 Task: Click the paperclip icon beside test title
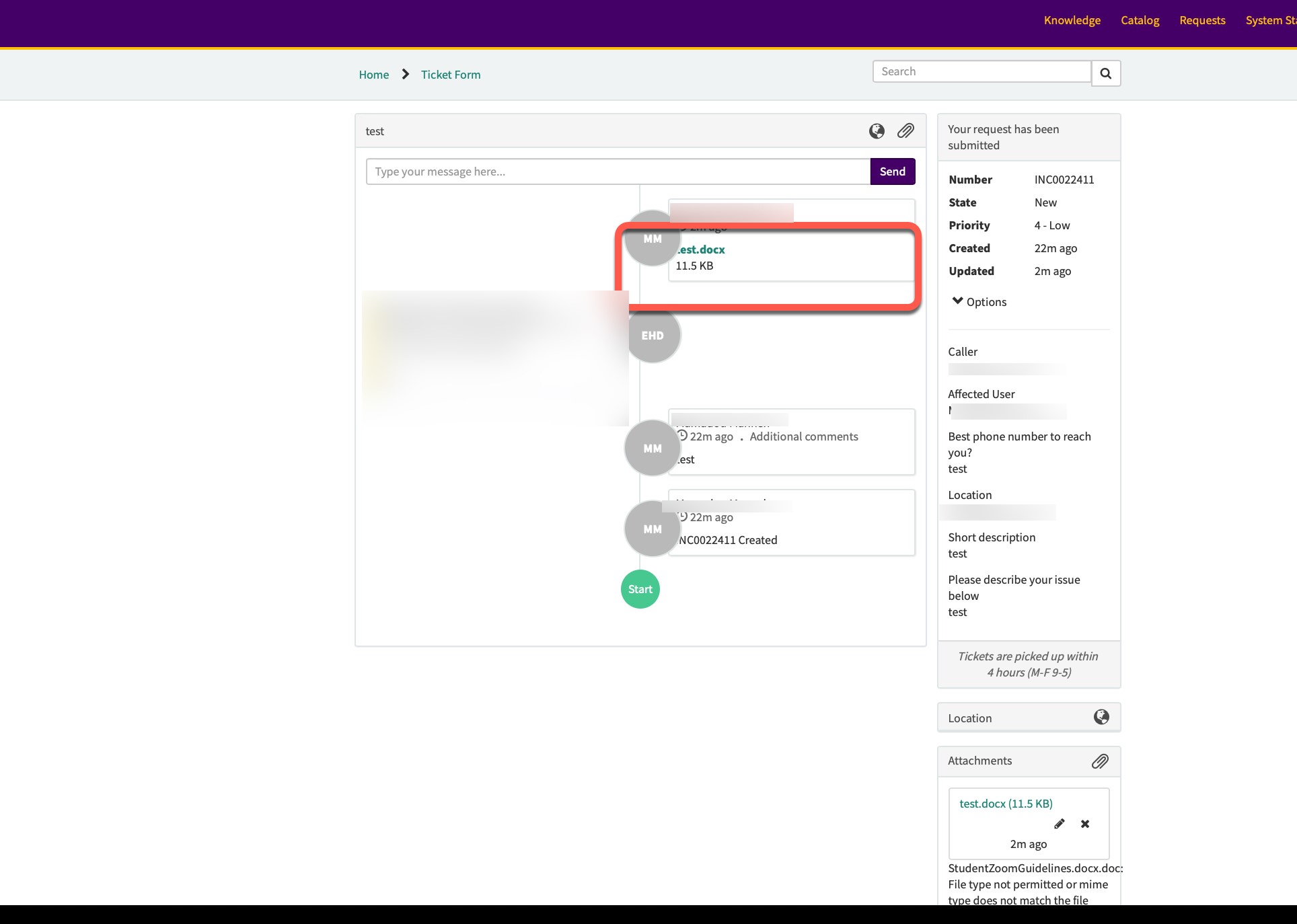(x=905, y=131)
